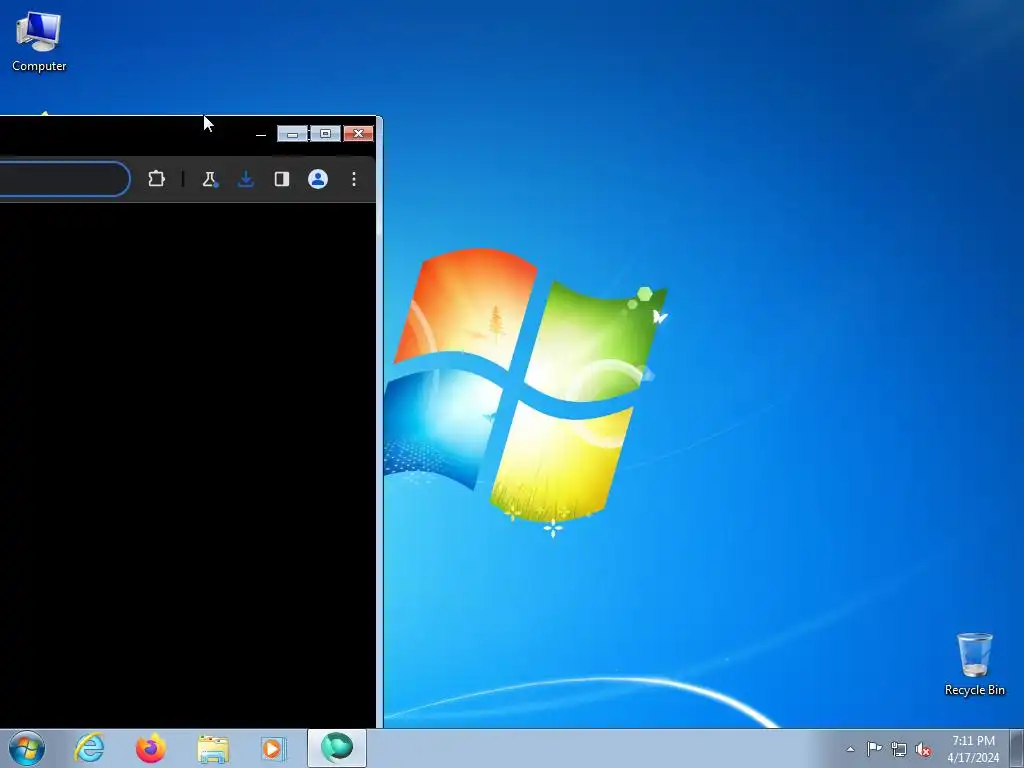Open the Windows Start menu orb
The height and width of the screenshot is (768, 1024).
(27, 748)
